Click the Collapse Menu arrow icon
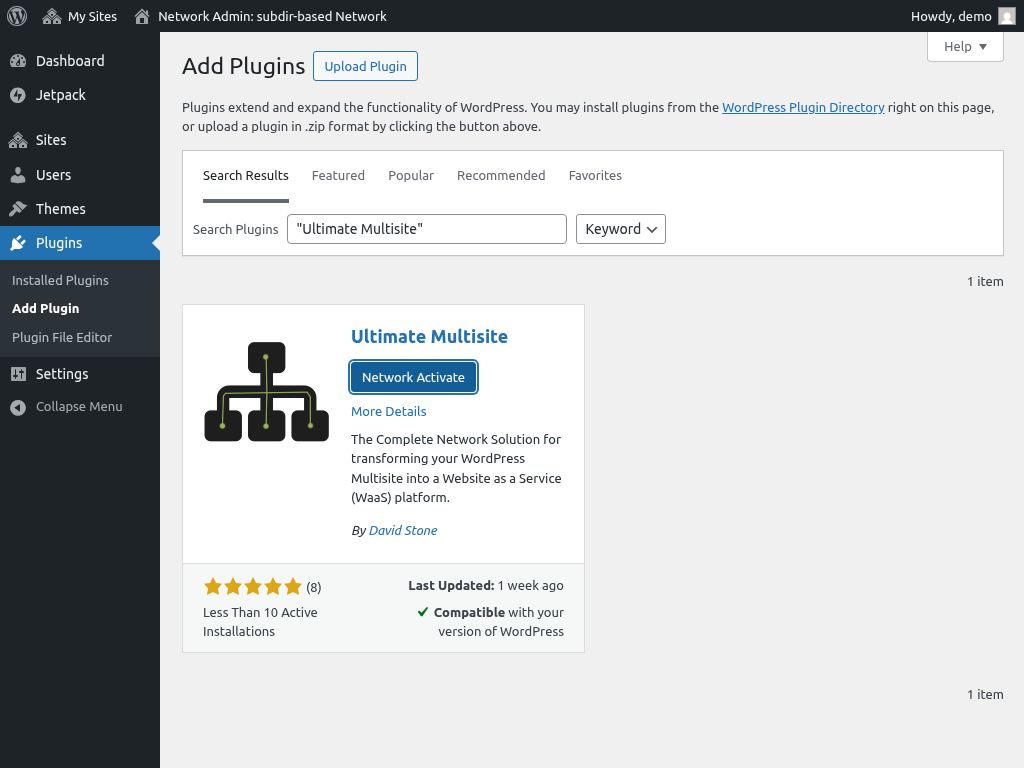1024x768 pixels. (18, 407)
